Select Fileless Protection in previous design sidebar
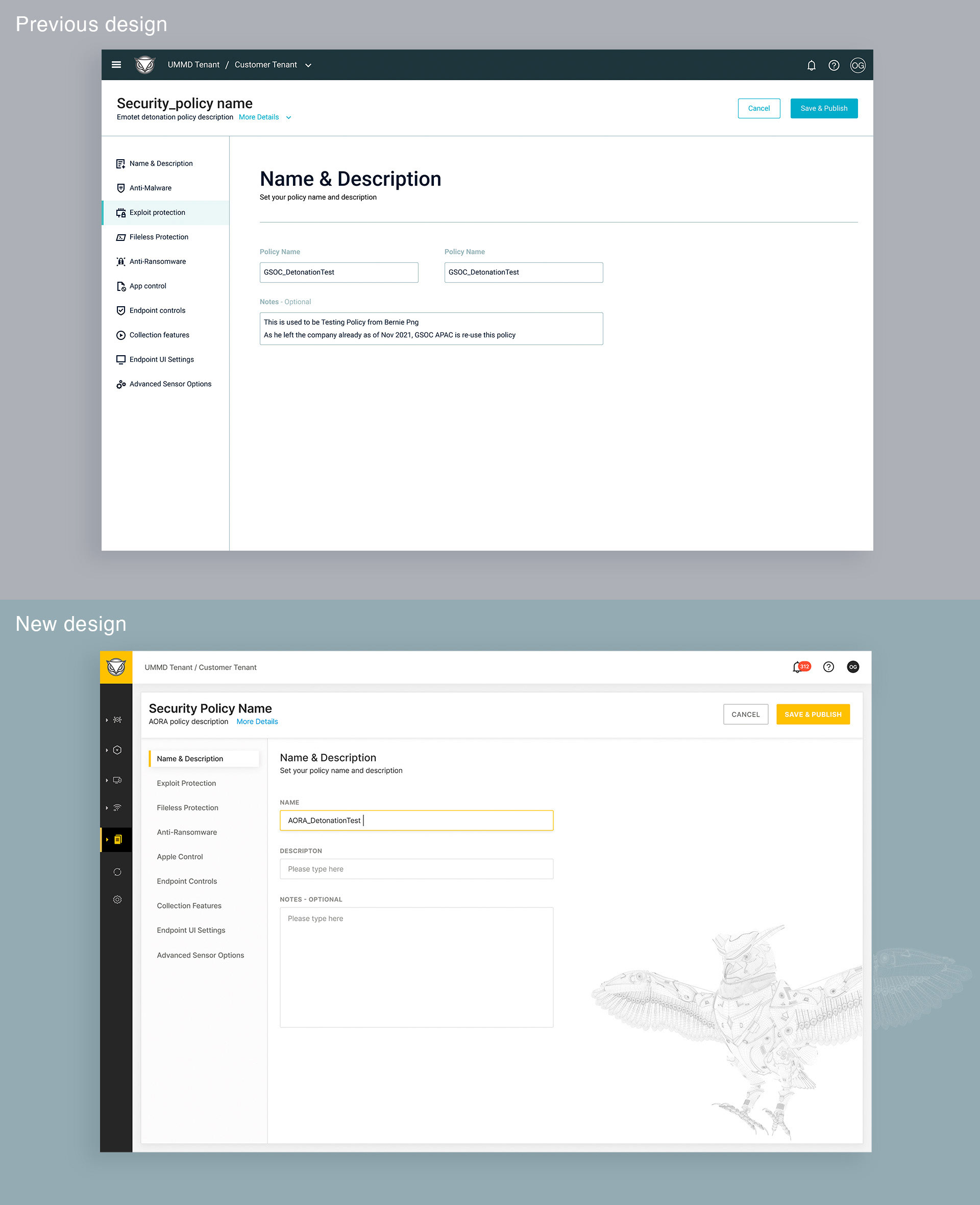This screenshot has height=1205, width=980. tap(166, 237)
